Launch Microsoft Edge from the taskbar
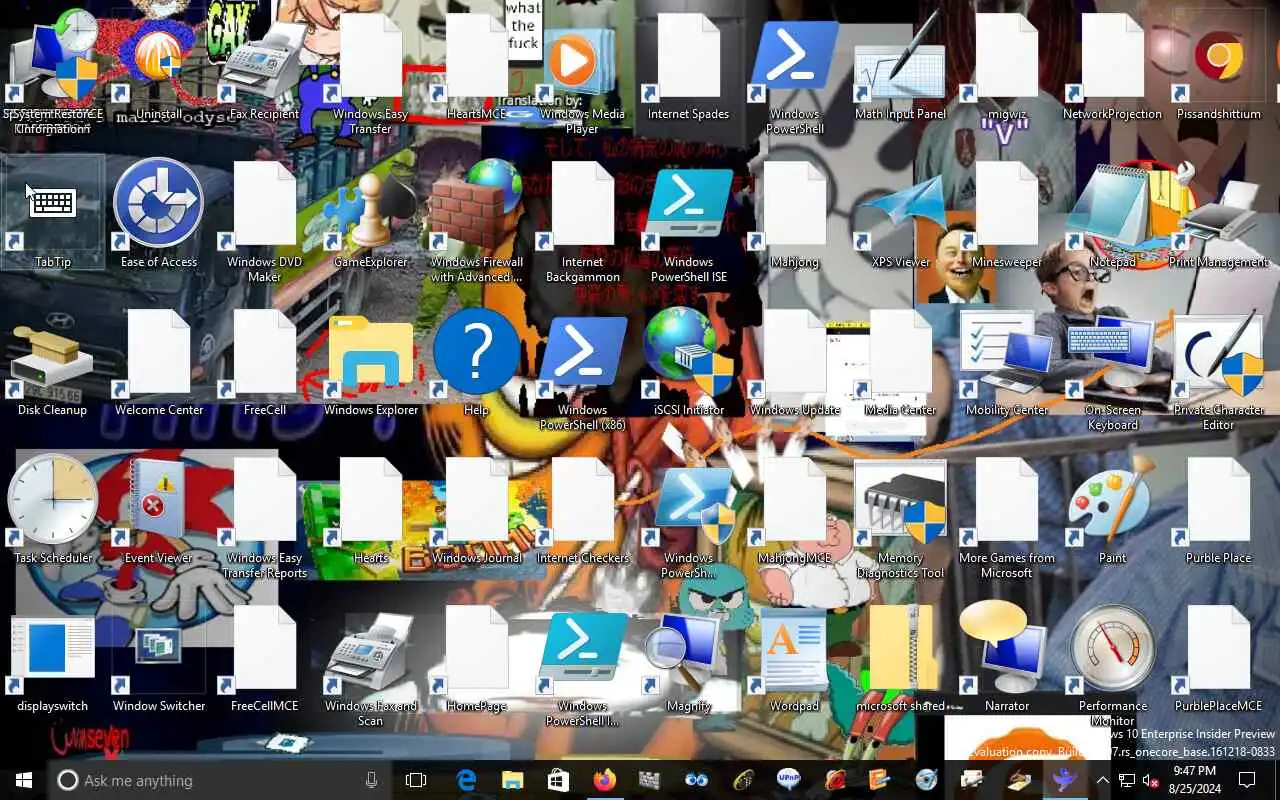Screen dimensions: 1280x800 [x=466, y=780]
